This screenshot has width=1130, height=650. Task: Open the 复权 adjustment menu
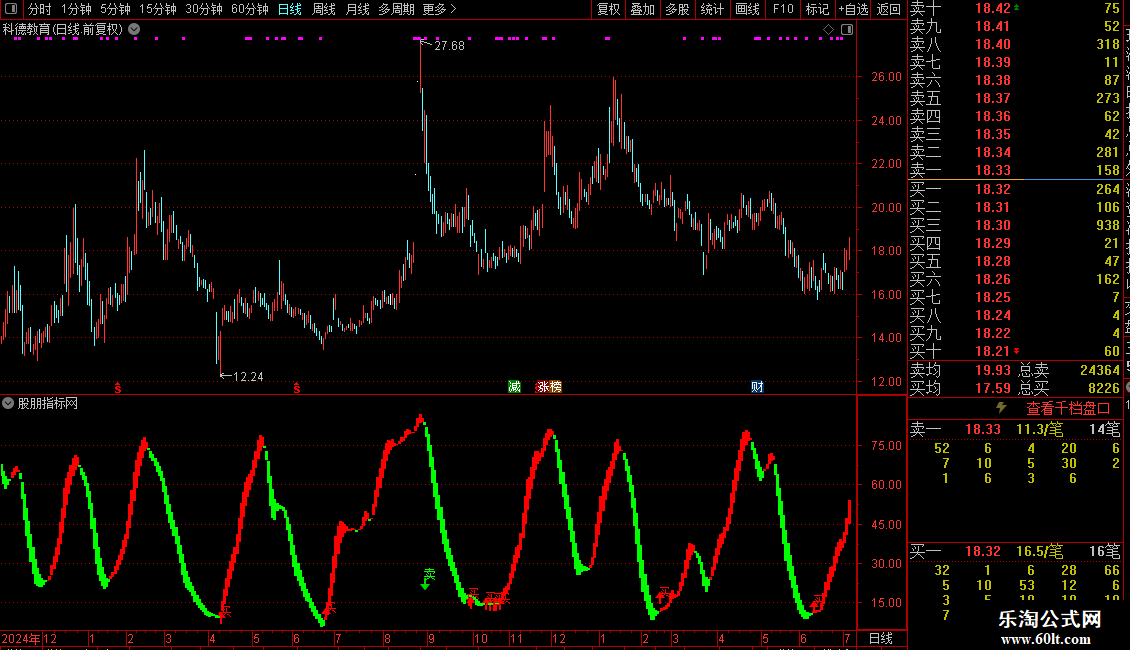click(x=608, y=9)
